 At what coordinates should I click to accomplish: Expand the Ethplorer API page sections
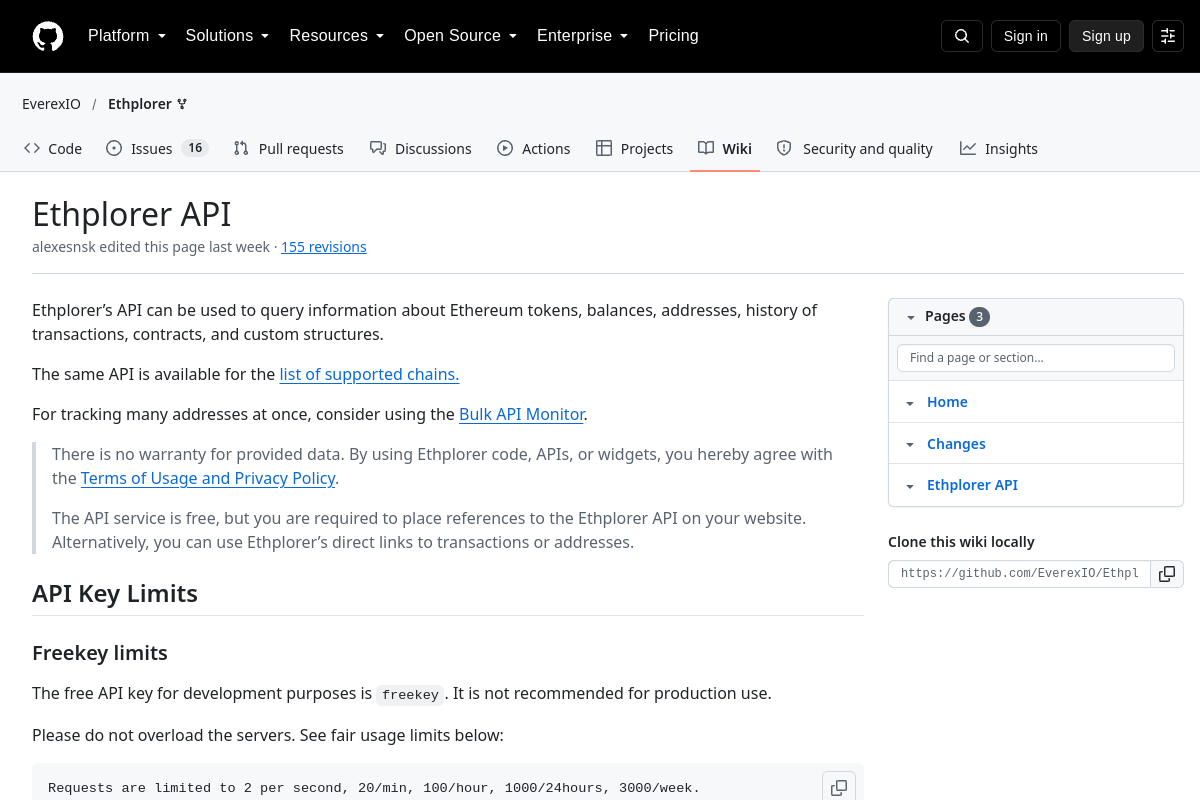(910, 486)
